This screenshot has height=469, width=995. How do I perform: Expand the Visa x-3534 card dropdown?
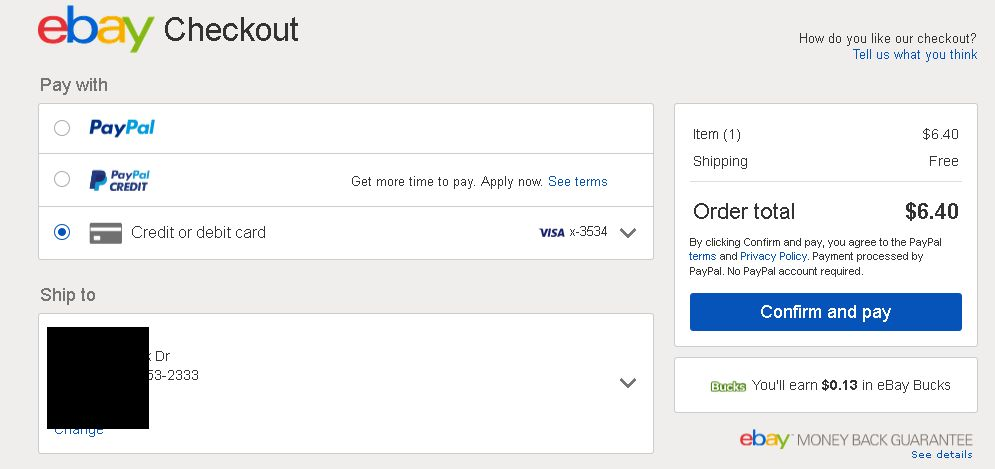tap(628, 233)
